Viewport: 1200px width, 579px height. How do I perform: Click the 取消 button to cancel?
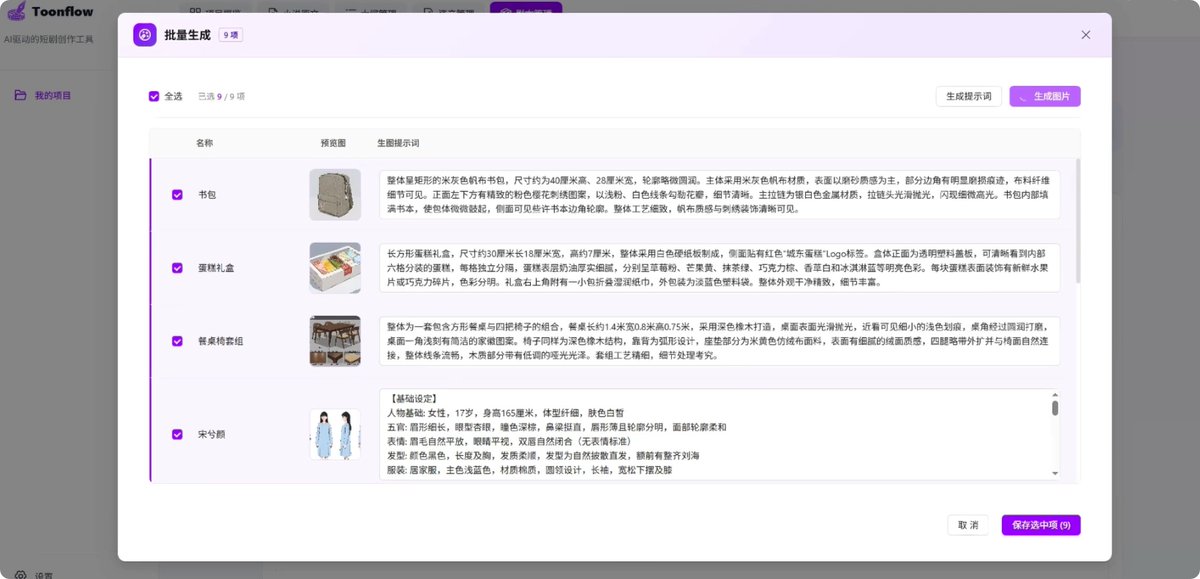tap(967, 524)
